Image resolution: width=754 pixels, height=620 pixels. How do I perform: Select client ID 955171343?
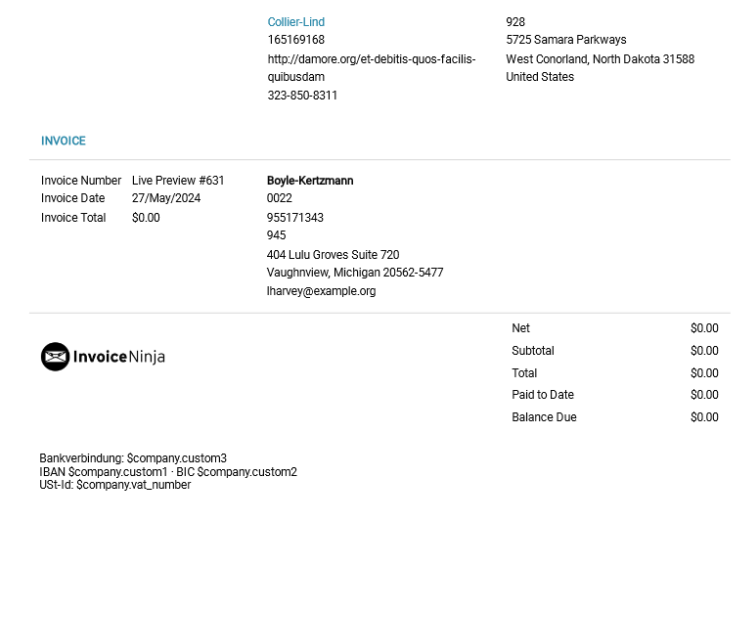click(x=295, y=218)
